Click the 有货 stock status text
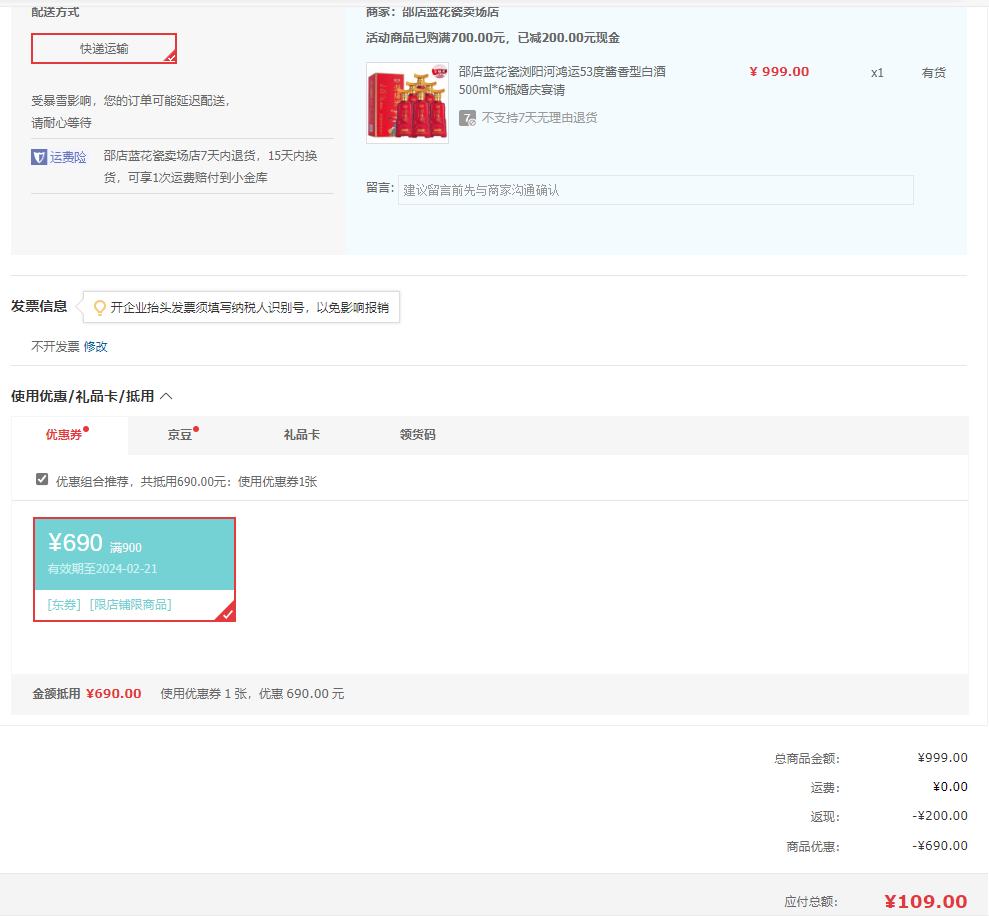The height and width of the screenshot is (916, 989). coord(933,73)
